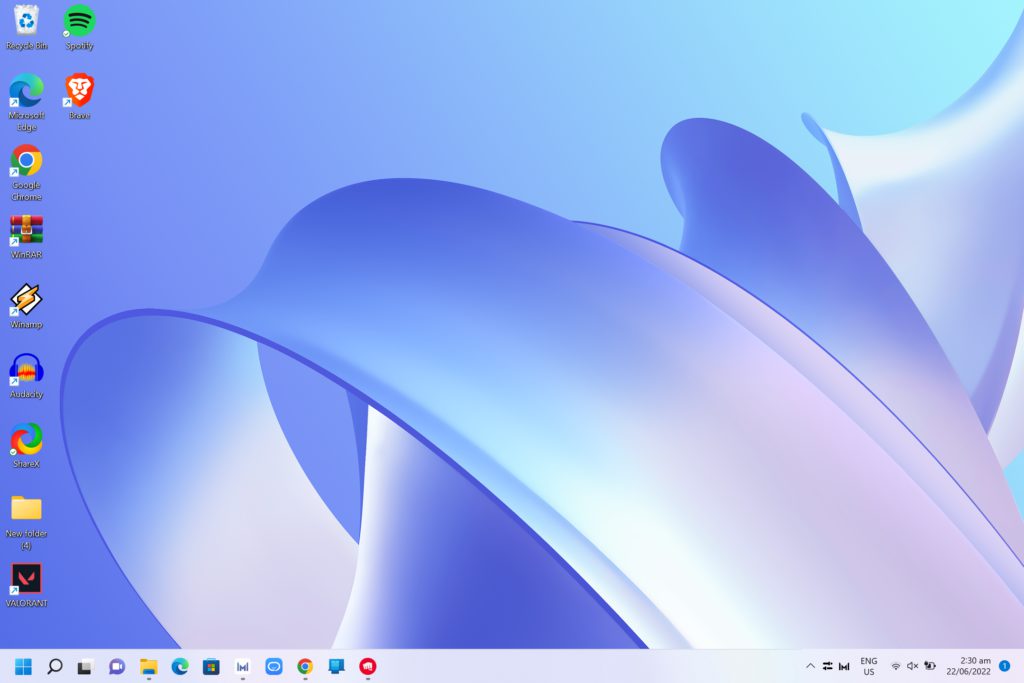Select the ShareX desktop shortcut
This screenshot has width=1024, height=683.
(x=26, y=446)
